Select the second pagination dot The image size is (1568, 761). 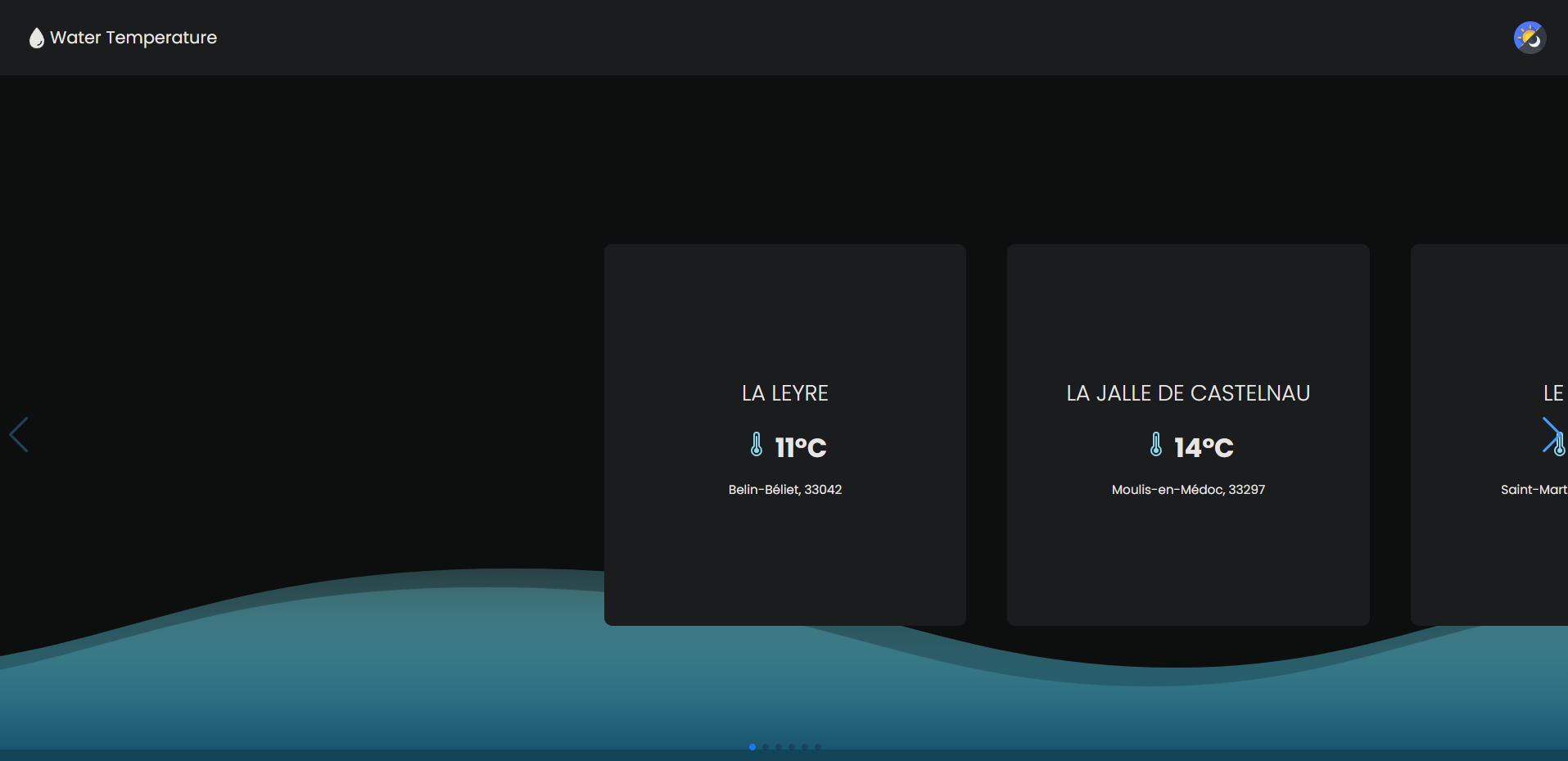tap(766, 747)
